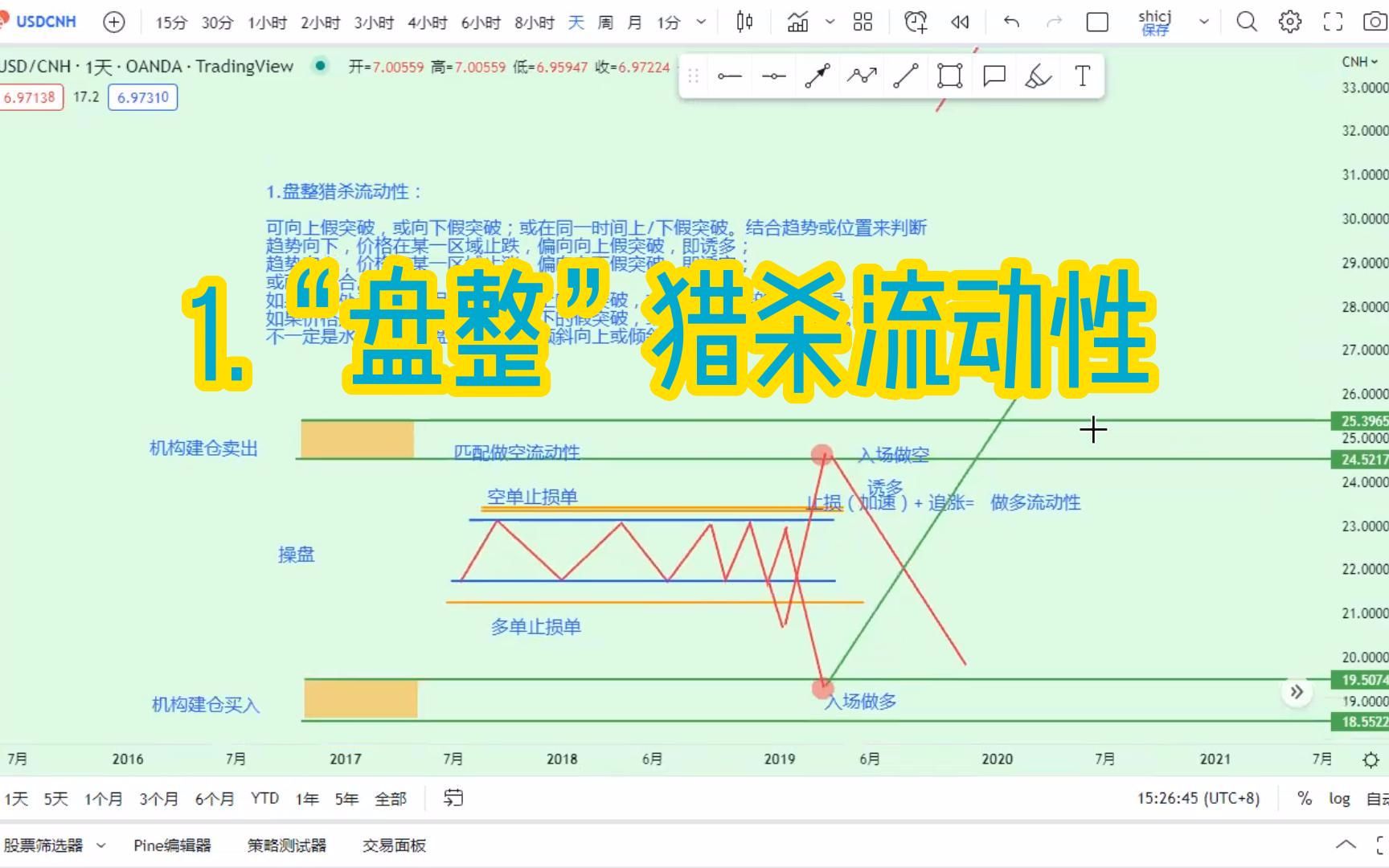Set range to 全部
The height and width of the screenshot is (868, 1389).
pos(391,798)
